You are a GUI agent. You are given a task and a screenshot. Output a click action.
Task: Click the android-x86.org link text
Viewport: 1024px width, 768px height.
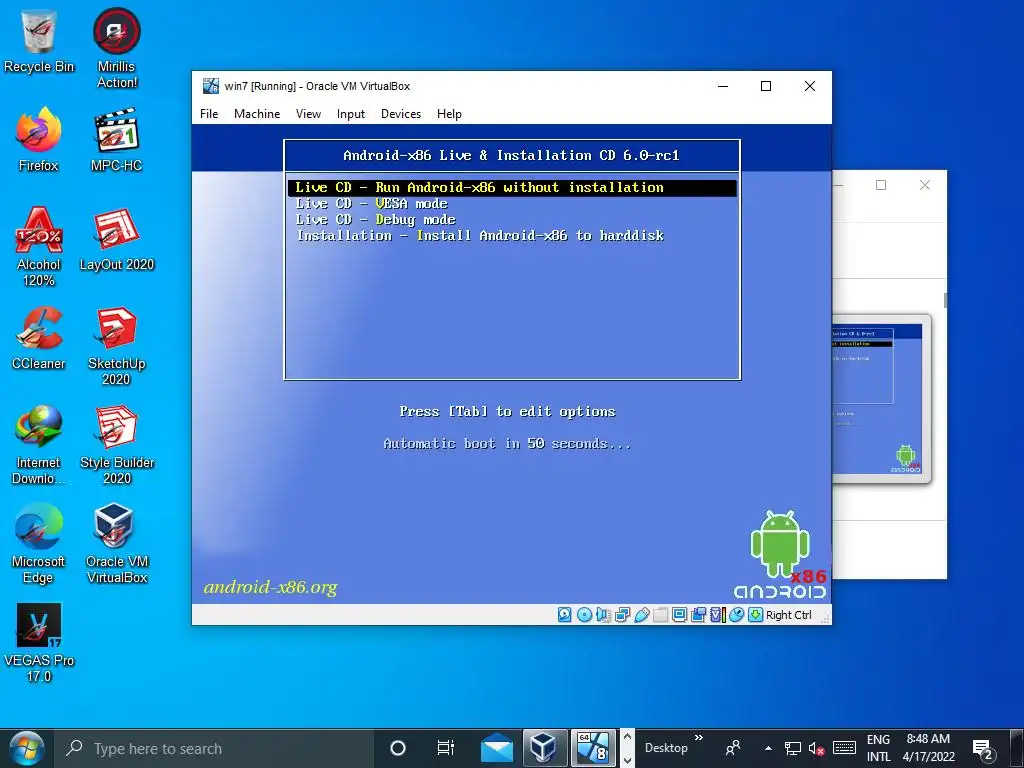270,587
